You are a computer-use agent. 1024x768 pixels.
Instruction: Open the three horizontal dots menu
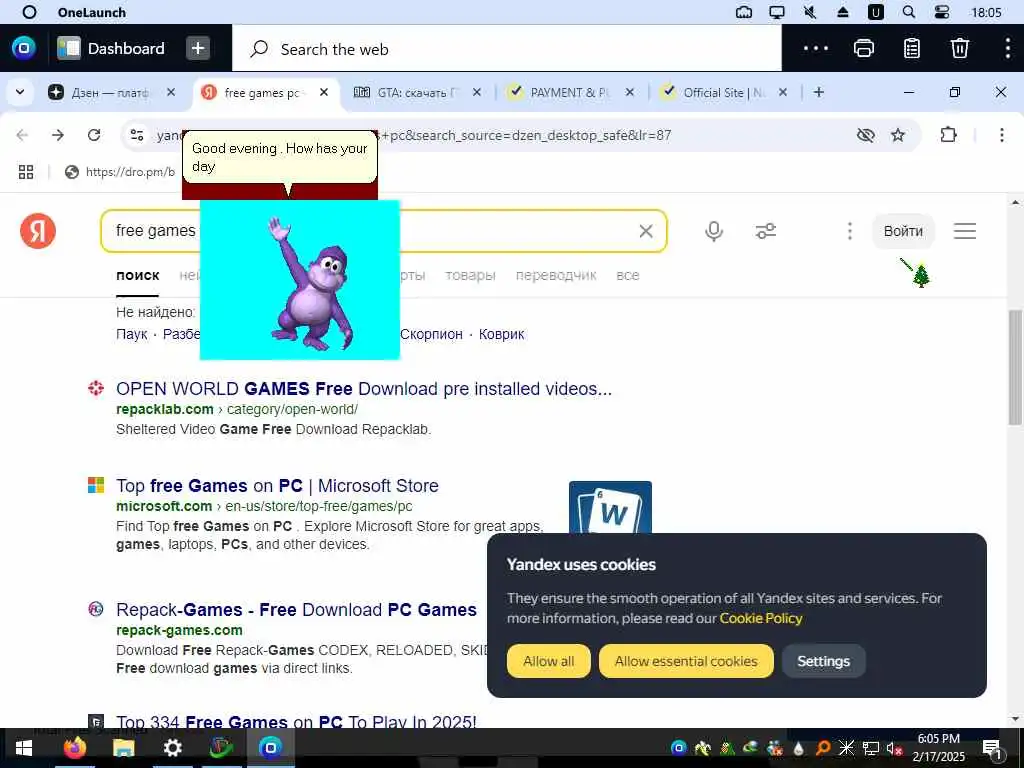[816, 48]
